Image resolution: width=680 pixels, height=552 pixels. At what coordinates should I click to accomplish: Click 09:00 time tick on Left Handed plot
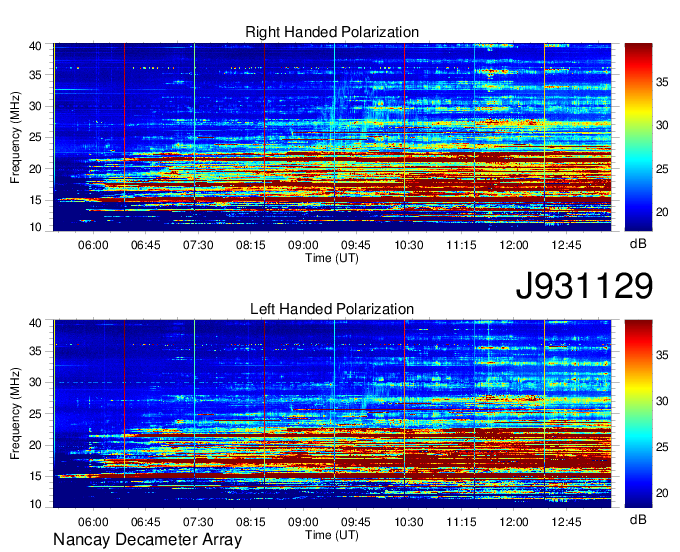[x=303, y=522]
